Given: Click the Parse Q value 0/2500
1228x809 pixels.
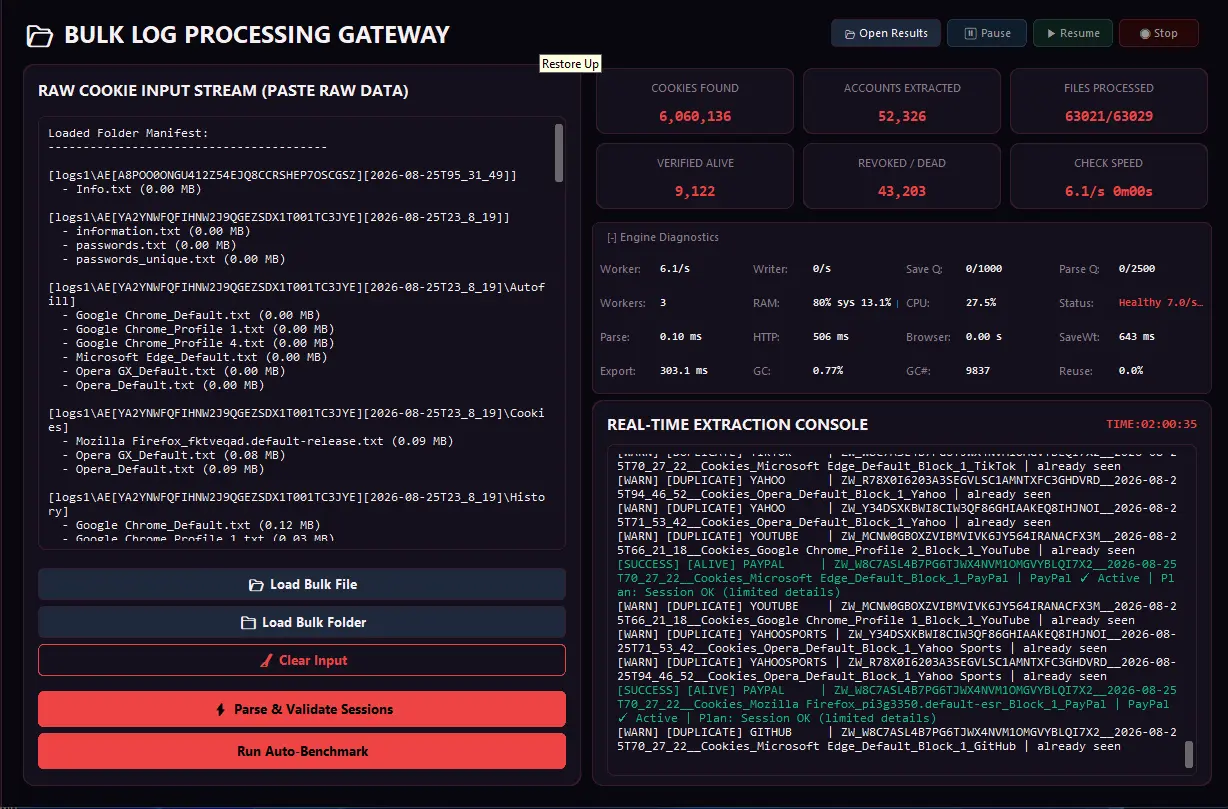Looking at the screenshot, I should click(1137, 269).
